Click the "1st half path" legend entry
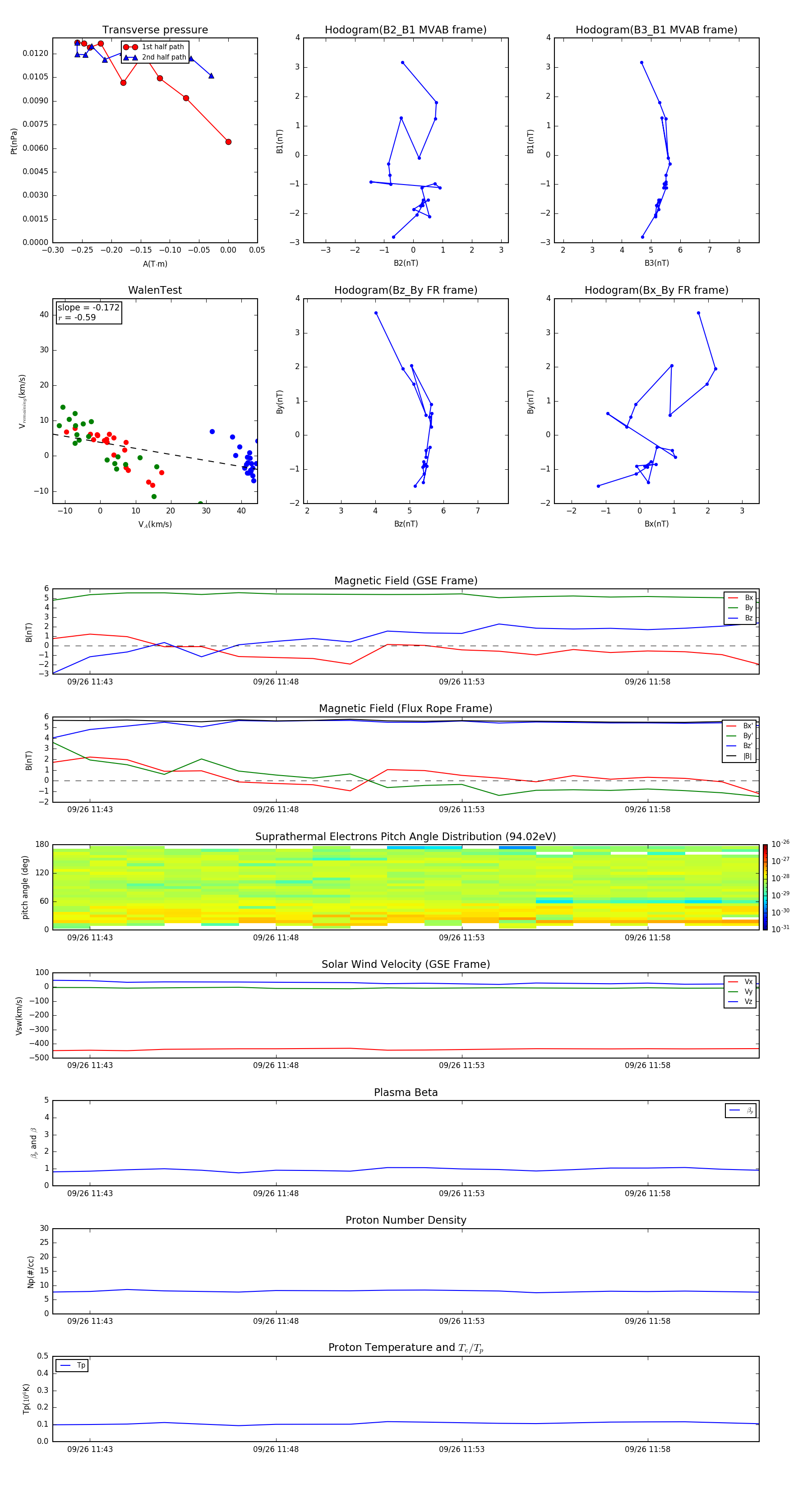The image size is (812, 1489). (x=154, y=47)
